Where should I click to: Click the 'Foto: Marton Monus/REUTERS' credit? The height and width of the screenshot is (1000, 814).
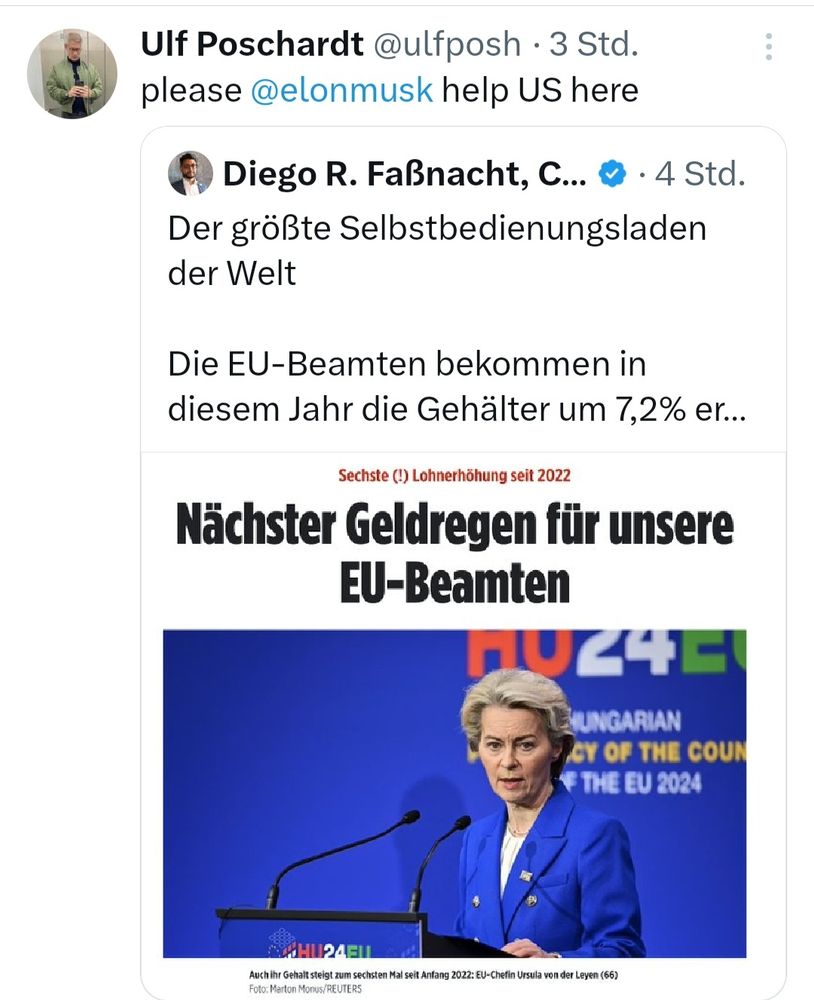305,989
